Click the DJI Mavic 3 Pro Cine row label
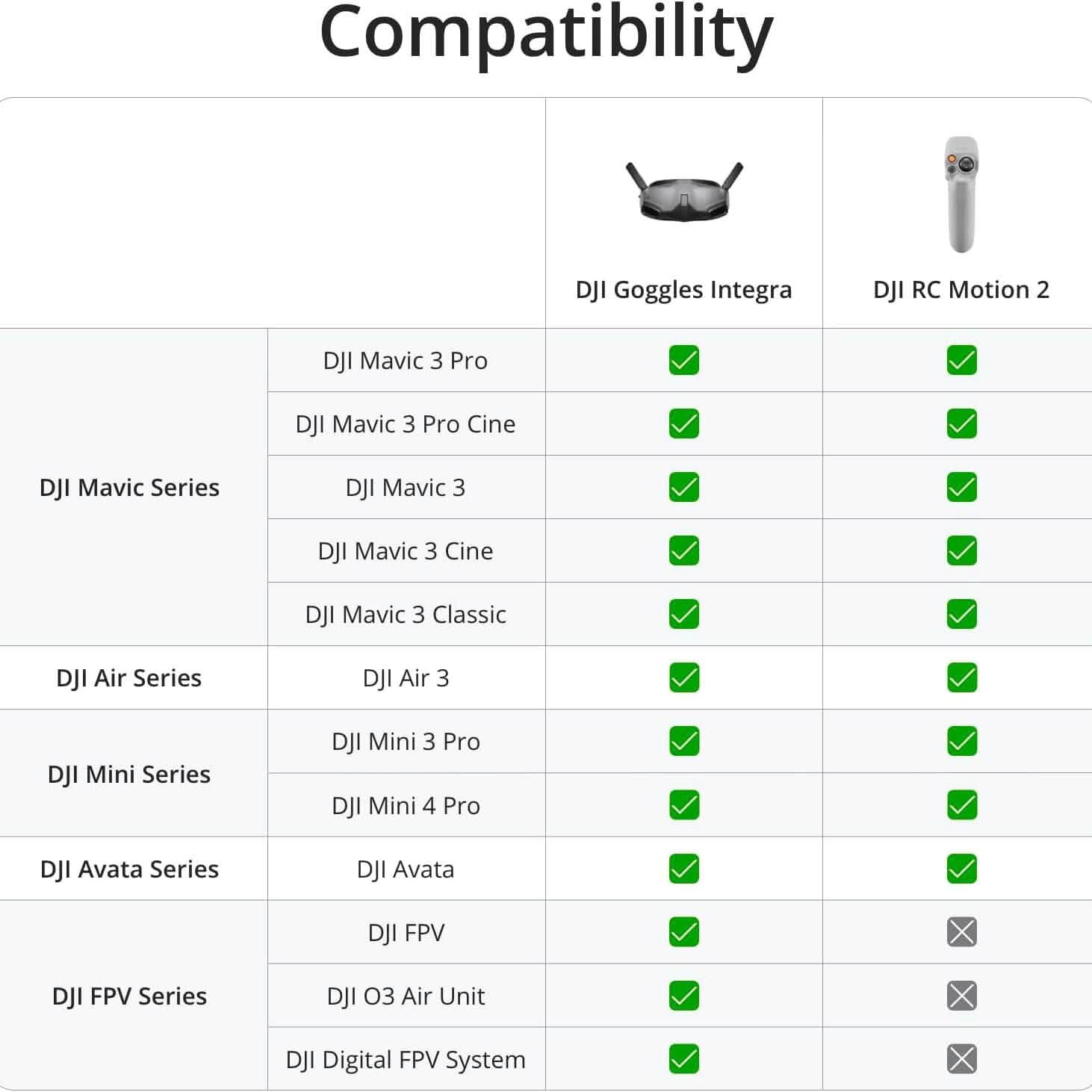 [x=406, y=424]
